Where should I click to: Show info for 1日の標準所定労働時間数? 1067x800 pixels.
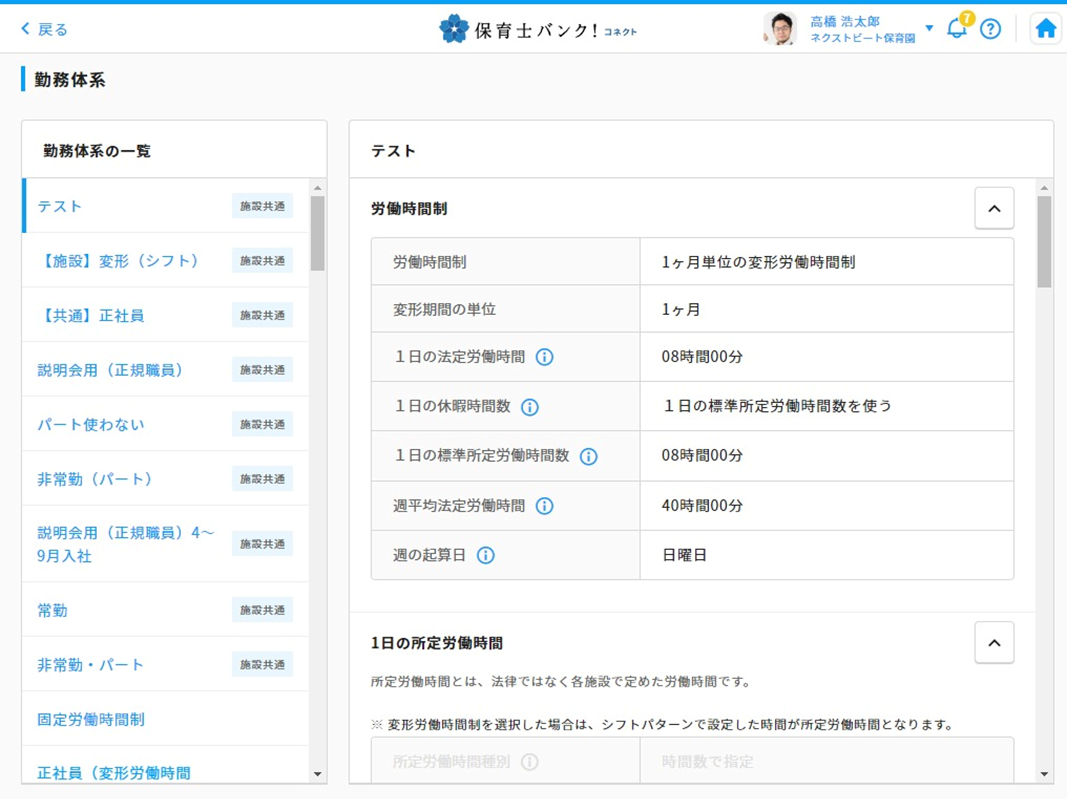[x=588, y=456]
